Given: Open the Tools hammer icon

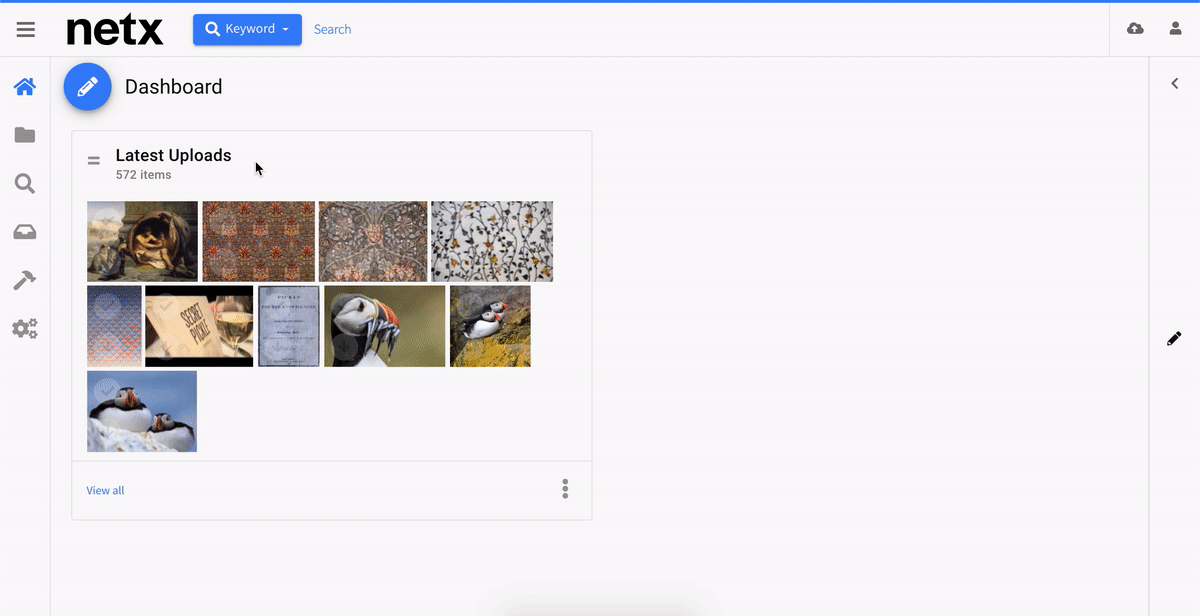Looking at the screenshot, I should click(25, 280).
